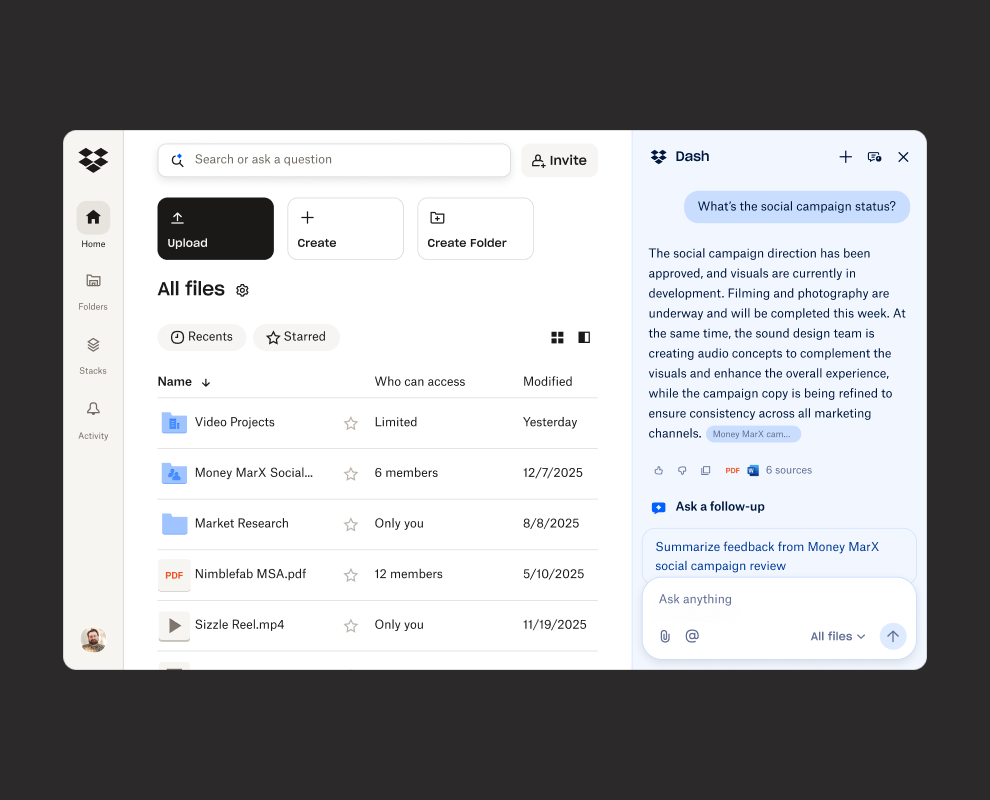Open the 6 sources link
Screen dimensions: 990x800
(789, 470)
